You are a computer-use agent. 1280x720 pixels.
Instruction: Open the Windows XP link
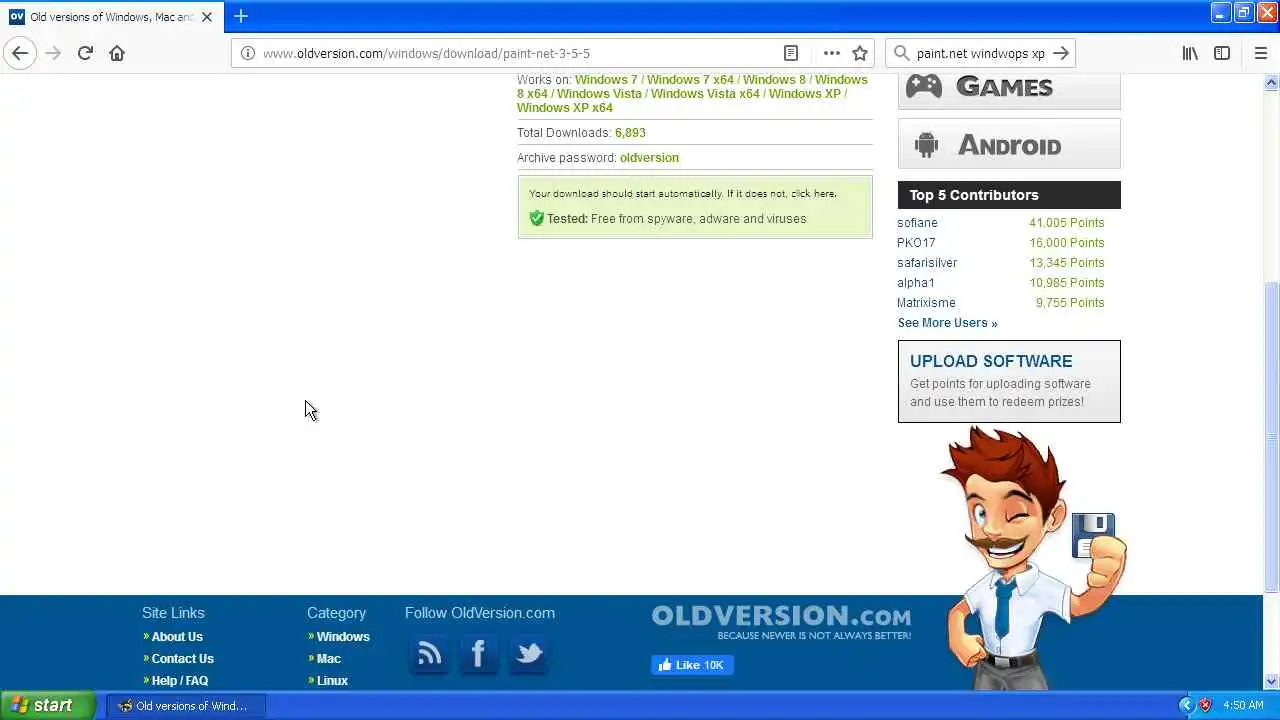click(x=805, y=94)
